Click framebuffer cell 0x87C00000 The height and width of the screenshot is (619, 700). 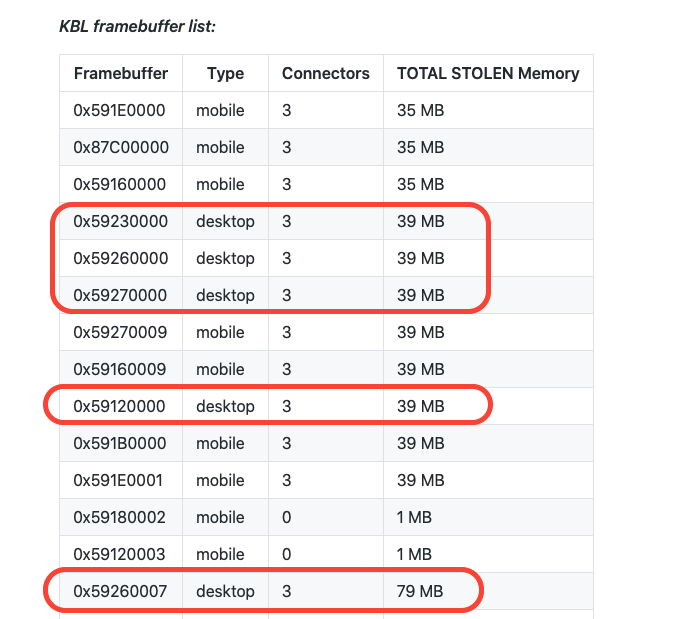point(121,147)
